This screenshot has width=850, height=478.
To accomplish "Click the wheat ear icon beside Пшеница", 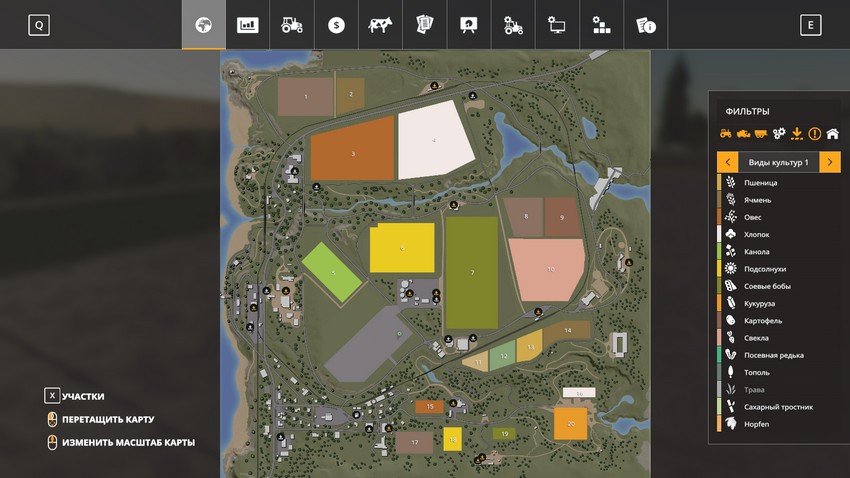I will [731, 183].
